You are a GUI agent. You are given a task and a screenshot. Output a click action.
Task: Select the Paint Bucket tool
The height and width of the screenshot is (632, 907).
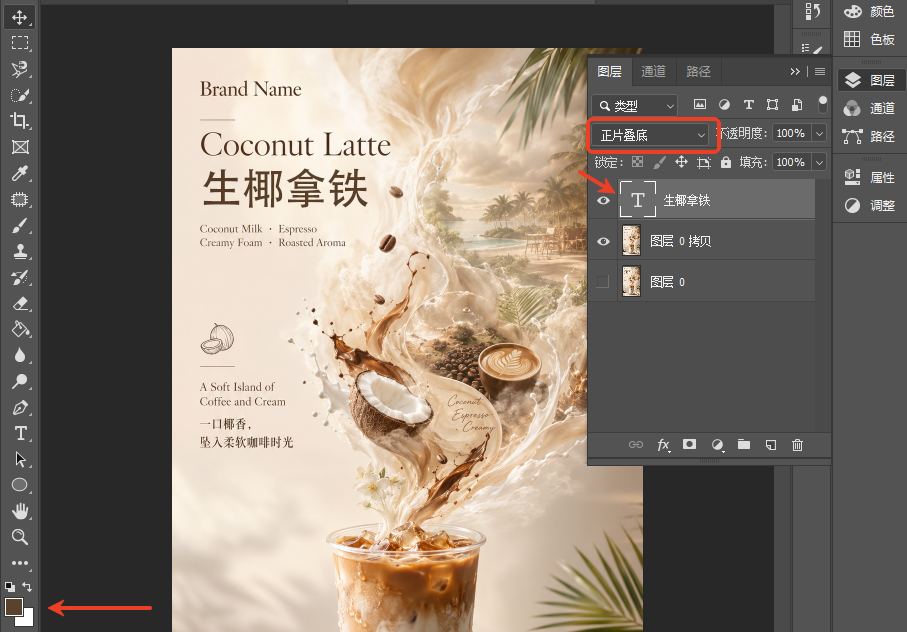tap(20, 329)
